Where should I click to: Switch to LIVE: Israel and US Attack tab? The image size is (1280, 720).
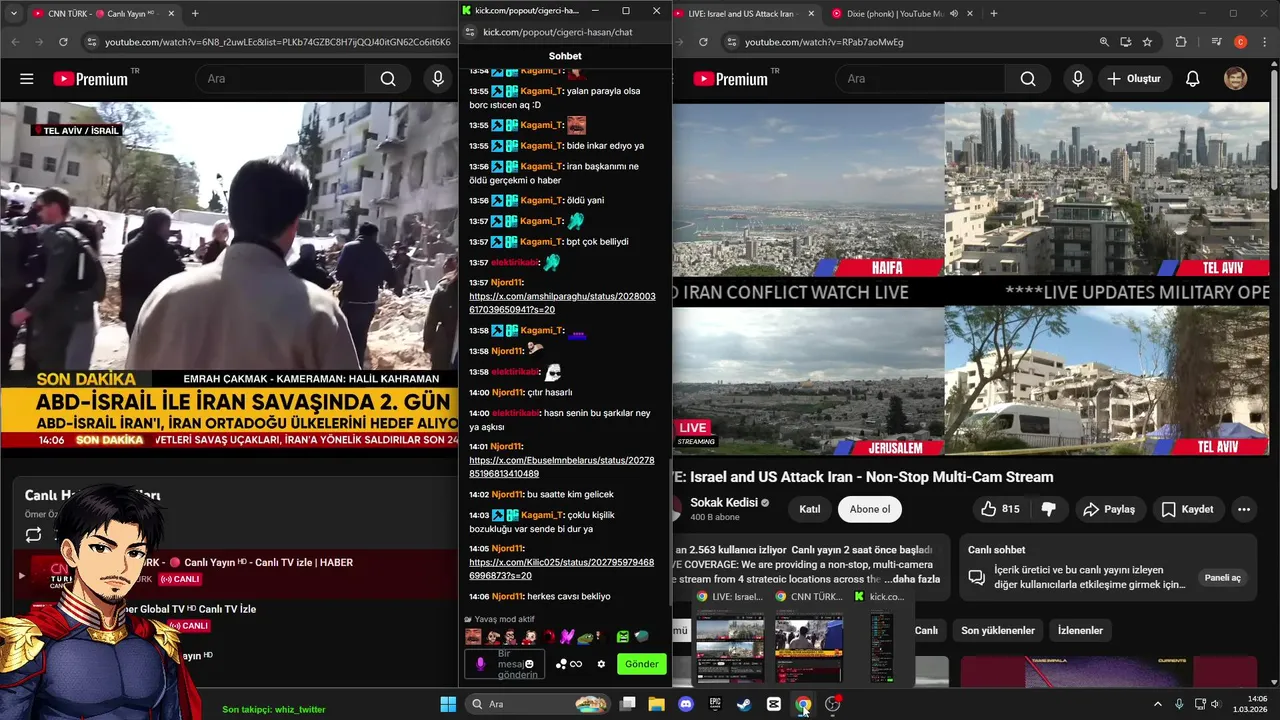[745, 14]
